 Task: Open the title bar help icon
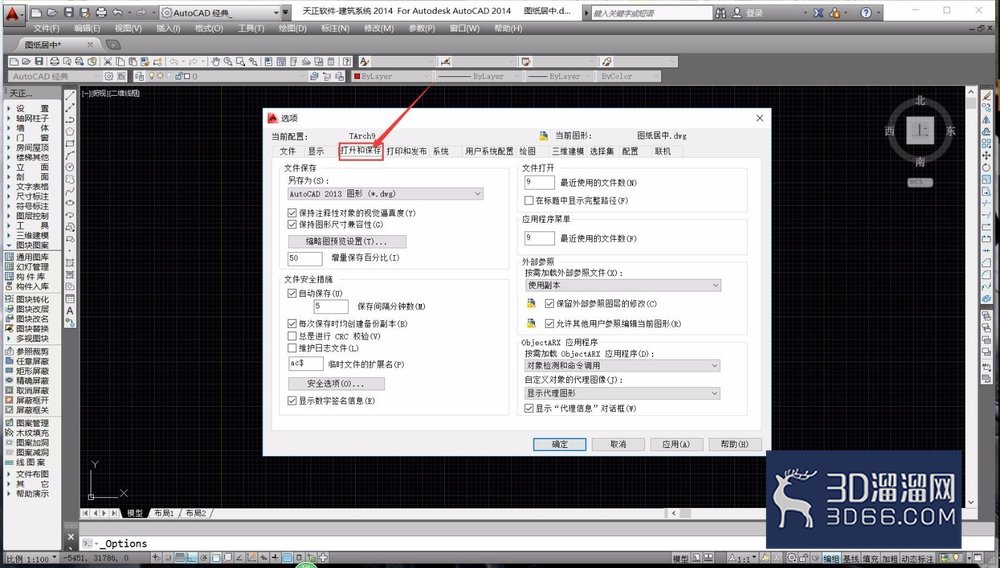click(x=865, y=13)
